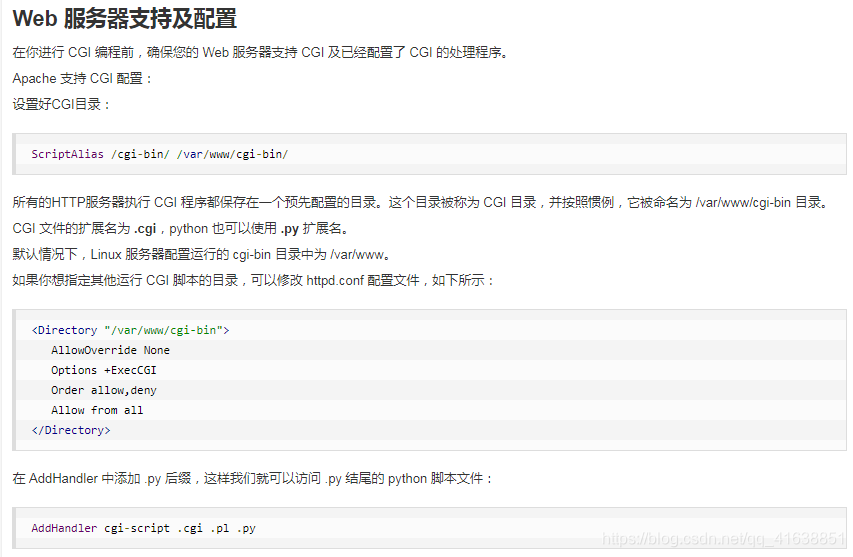
Task: Click the code line '<Directory "/var/www/cgi-bin">'
Action: pos(131,330)
